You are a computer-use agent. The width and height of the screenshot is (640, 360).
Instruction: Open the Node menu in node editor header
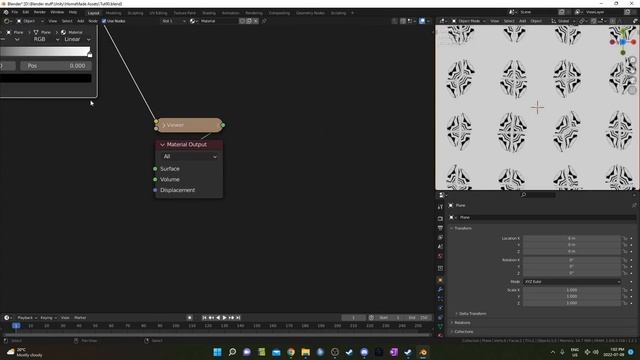(93, 21)
